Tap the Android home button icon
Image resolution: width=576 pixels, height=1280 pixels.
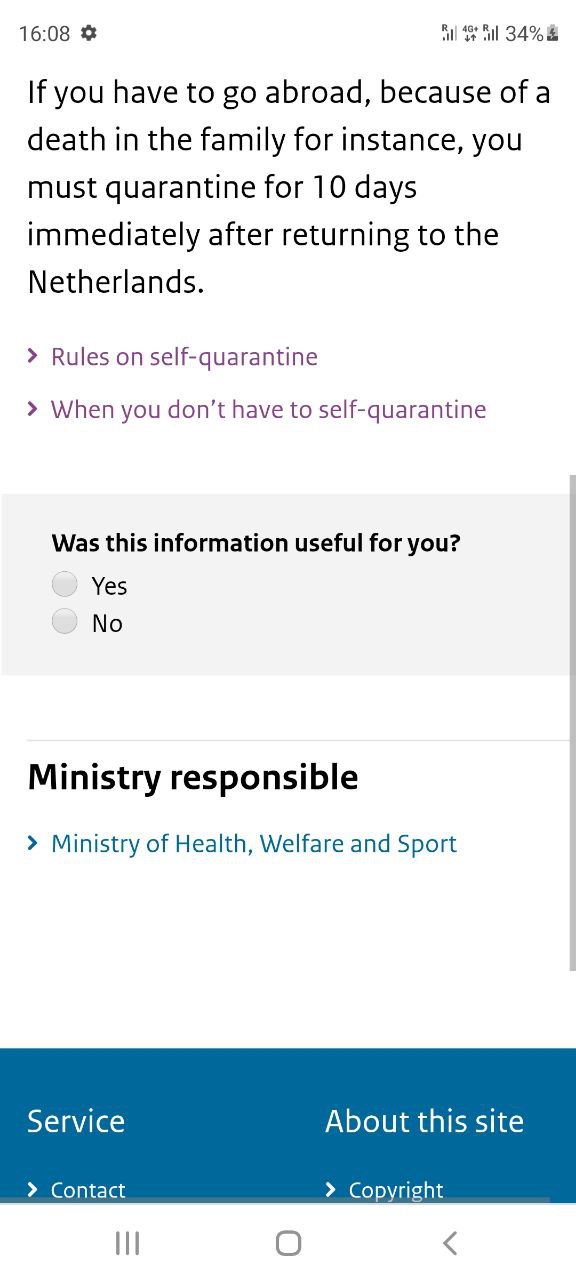pyautogui.click(x=288, y=1243)
